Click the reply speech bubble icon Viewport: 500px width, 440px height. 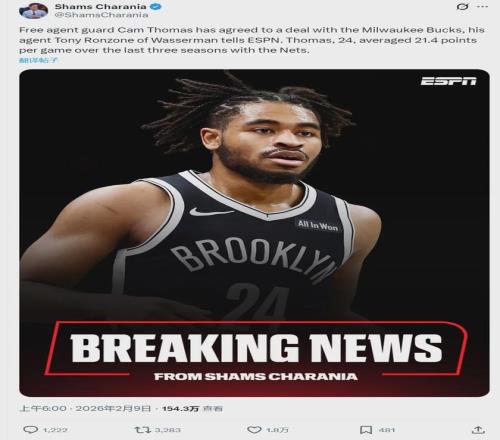[30, 430]
